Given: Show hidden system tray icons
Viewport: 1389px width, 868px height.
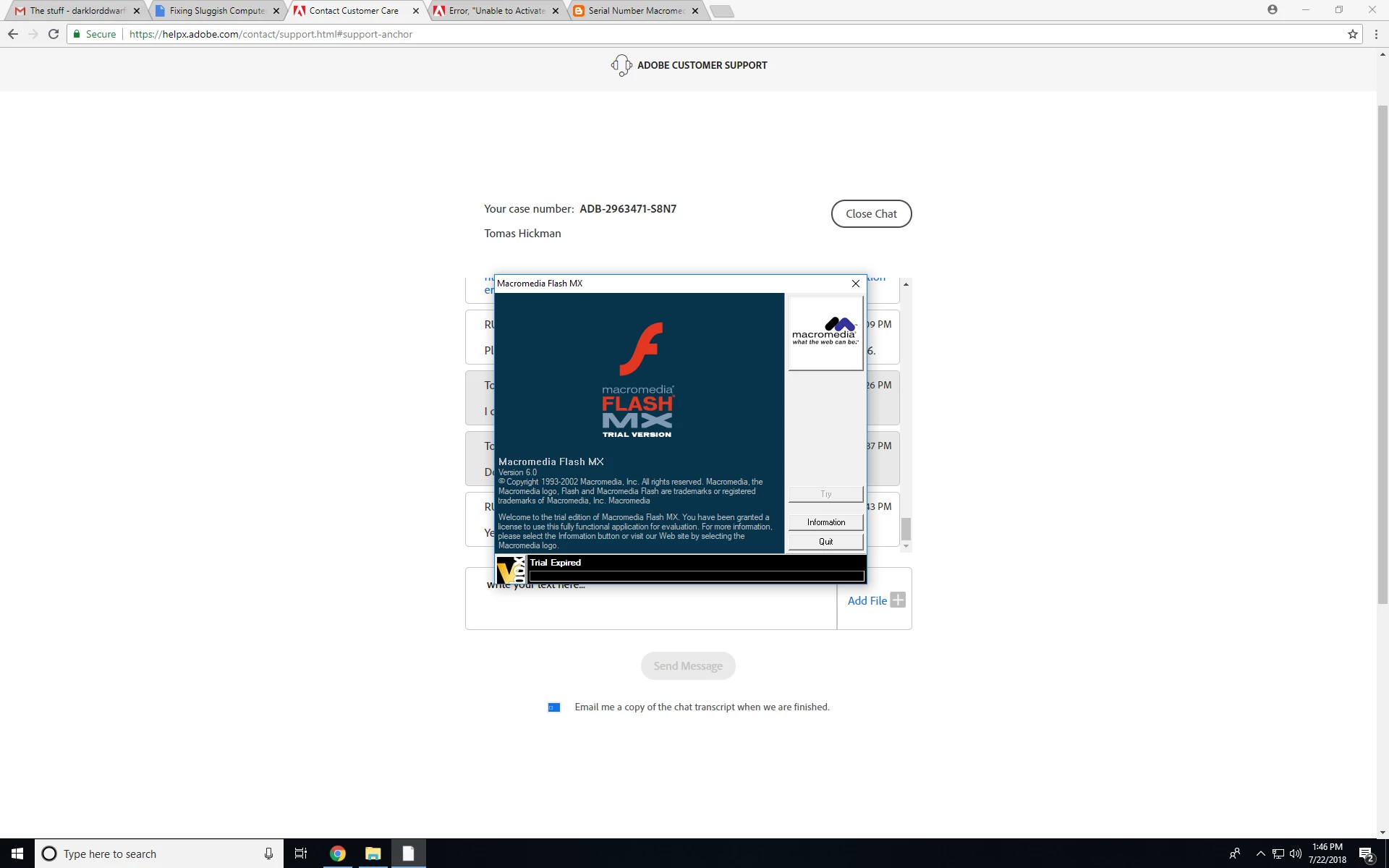Looking at the screenshot, I should point(1260,854).
